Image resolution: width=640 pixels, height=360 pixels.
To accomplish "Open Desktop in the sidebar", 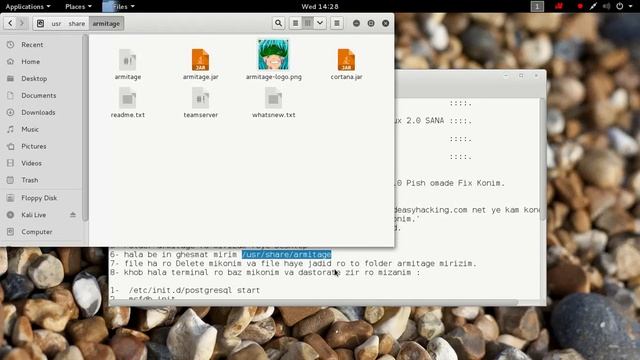I will pyautogui.click(x=42, y=78).
